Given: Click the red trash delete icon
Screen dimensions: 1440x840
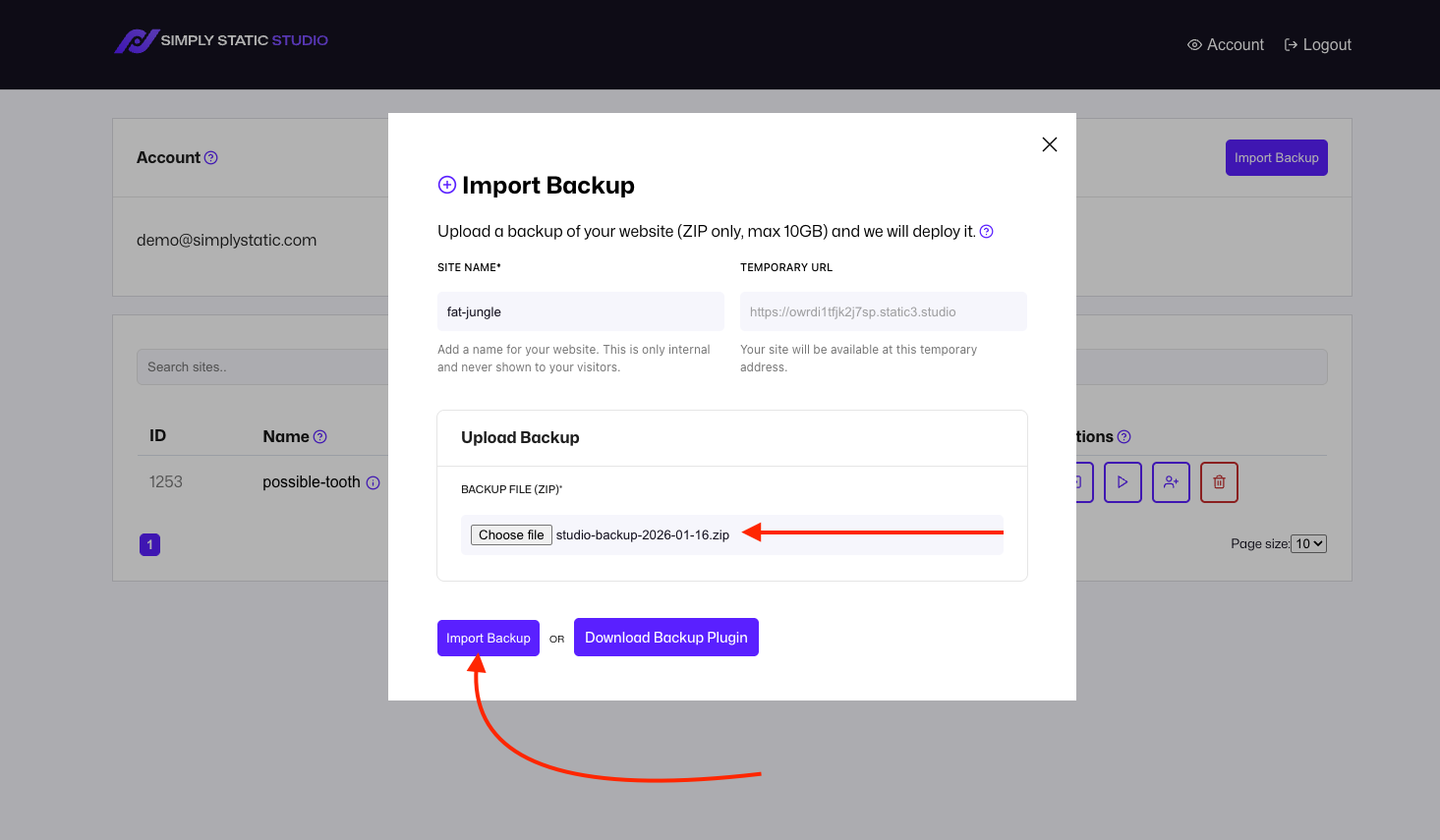Looking at the screenshot, I should coord(1219,482).
